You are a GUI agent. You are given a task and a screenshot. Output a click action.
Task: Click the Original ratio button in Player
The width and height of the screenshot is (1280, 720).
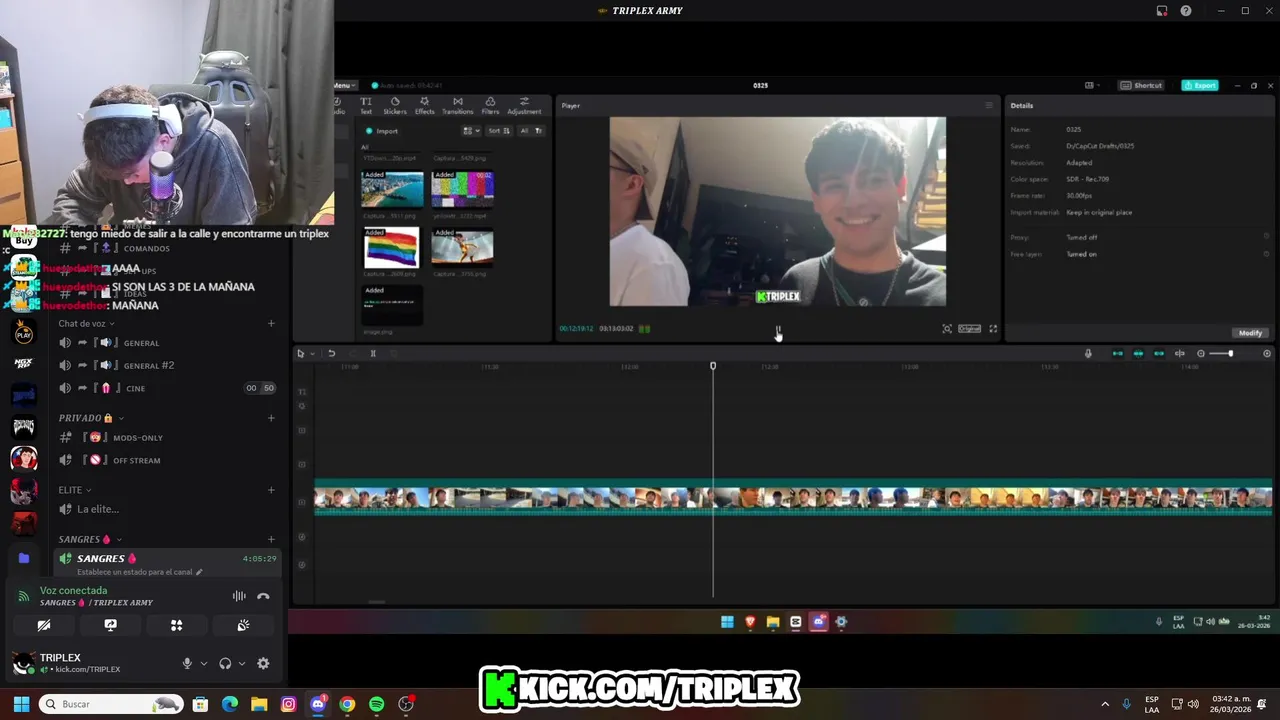click(x=969, y=328)
